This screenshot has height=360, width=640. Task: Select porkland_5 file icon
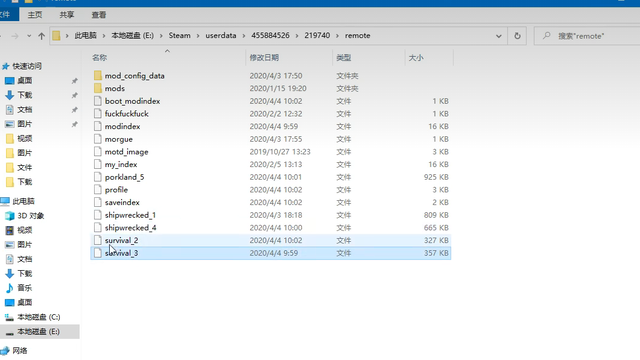pos(98,177)
